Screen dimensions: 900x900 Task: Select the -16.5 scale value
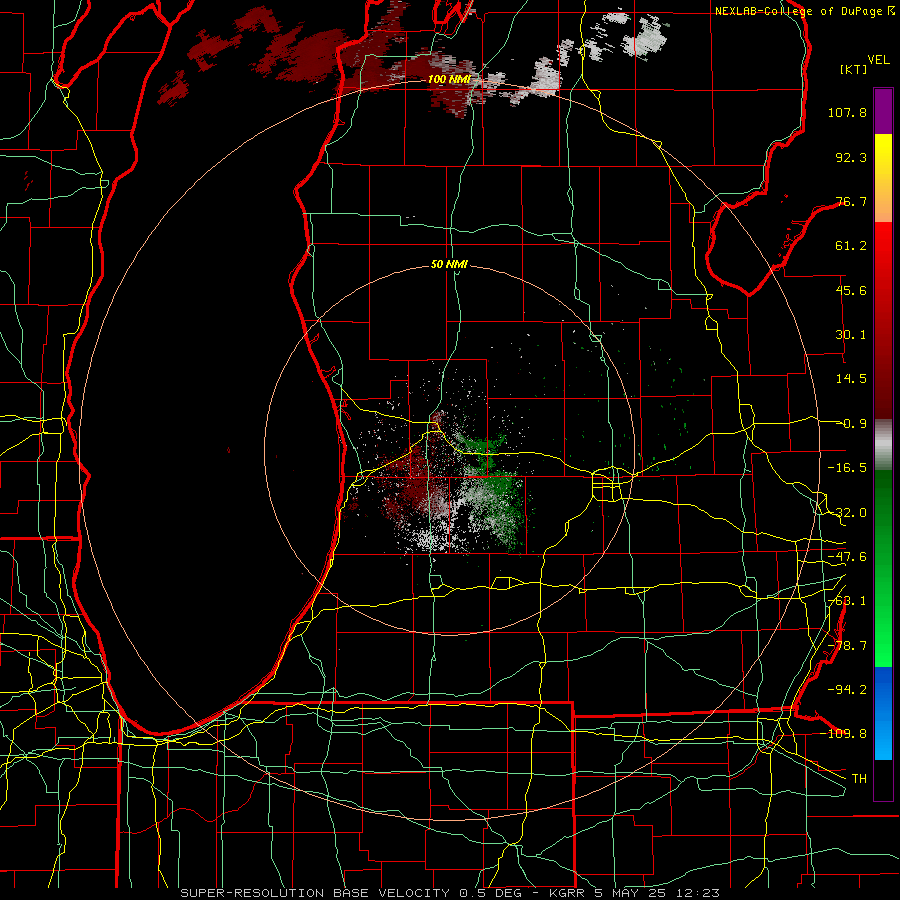coord(847,468)
